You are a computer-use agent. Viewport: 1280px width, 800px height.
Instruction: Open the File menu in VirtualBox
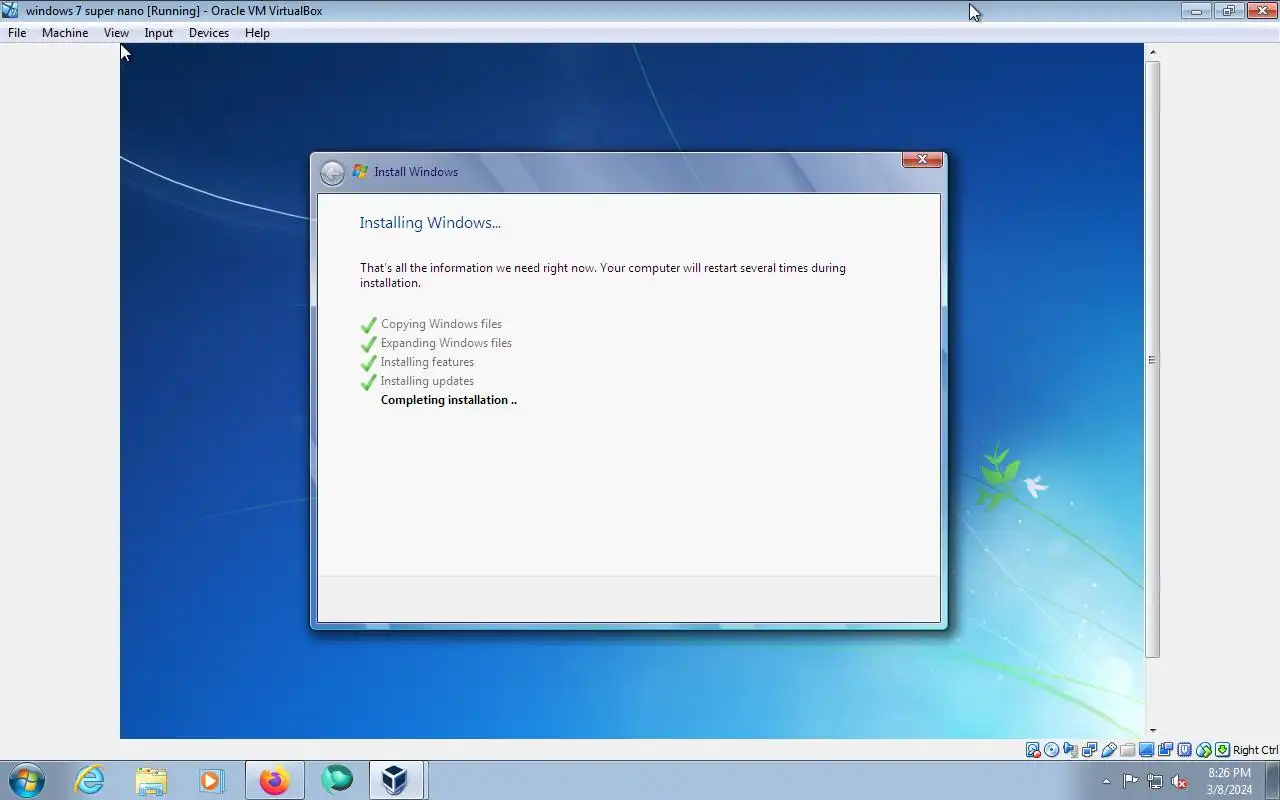pos(17,33)
